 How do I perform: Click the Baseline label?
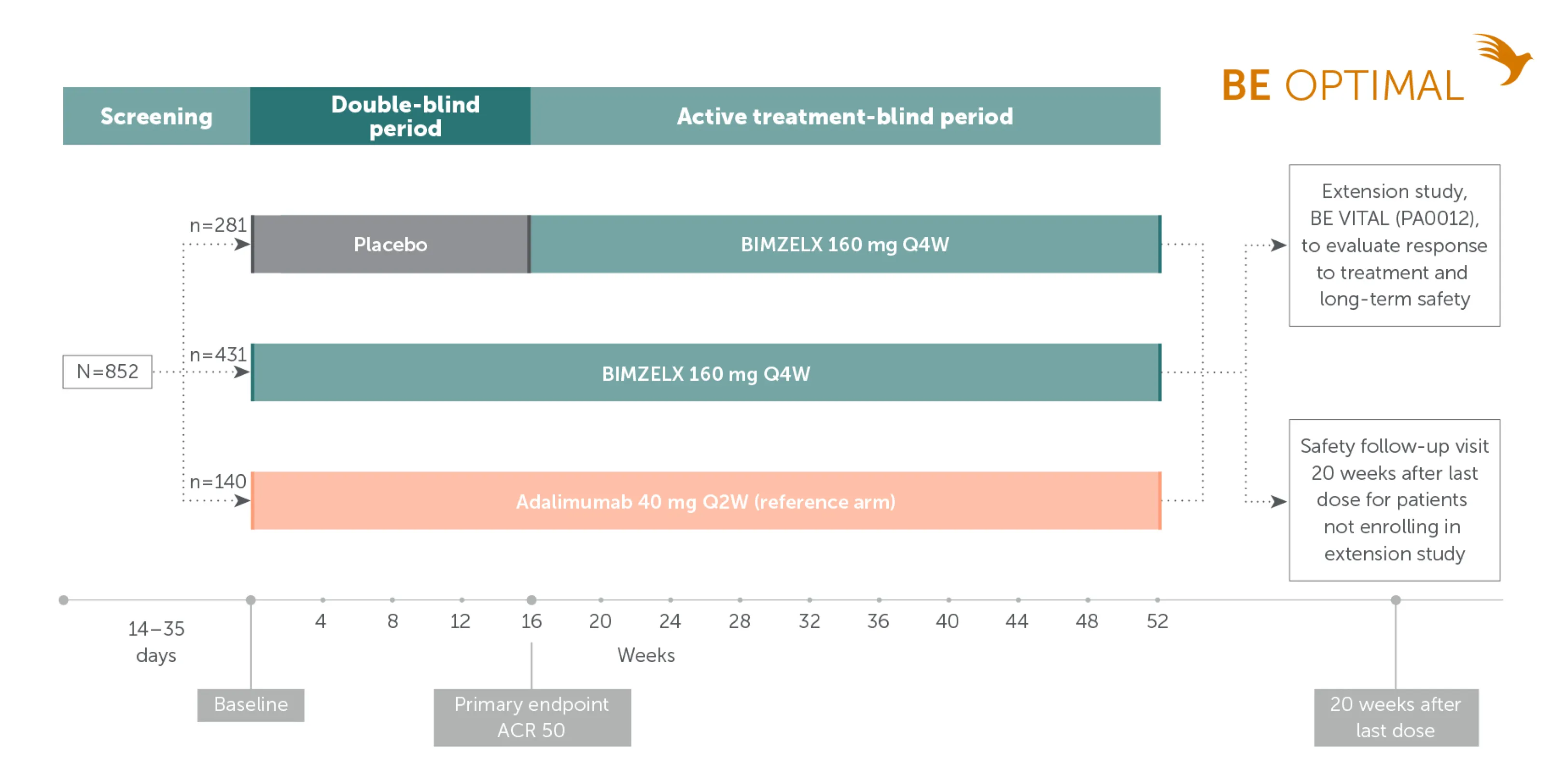[251, 704]
